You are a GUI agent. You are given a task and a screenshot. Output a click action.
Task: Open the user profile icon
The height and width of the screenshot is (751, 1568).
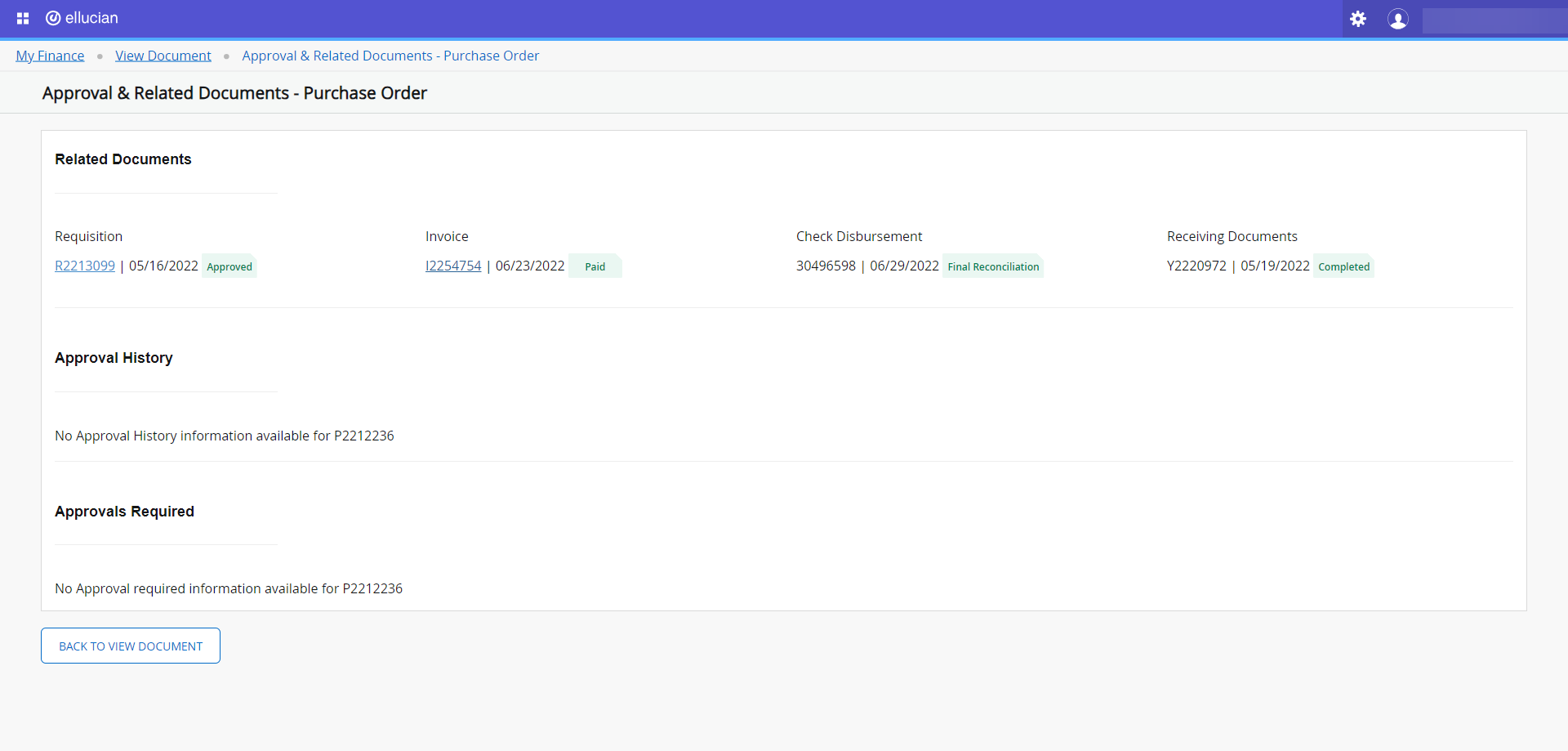(1397, 19)
